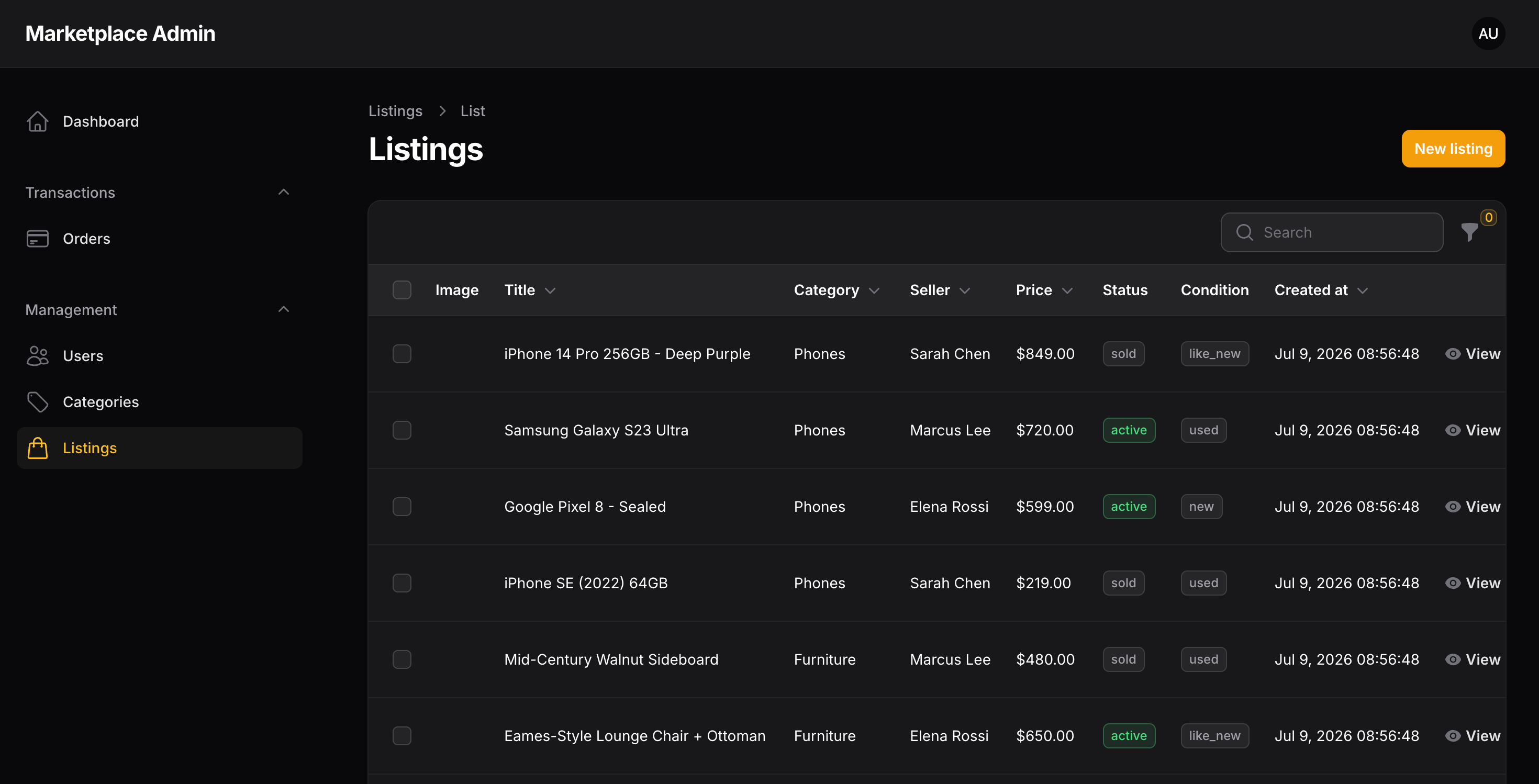Click breadcrumb separator chevron after Listings
This screenshot has height=784, width=1539.
442,111
